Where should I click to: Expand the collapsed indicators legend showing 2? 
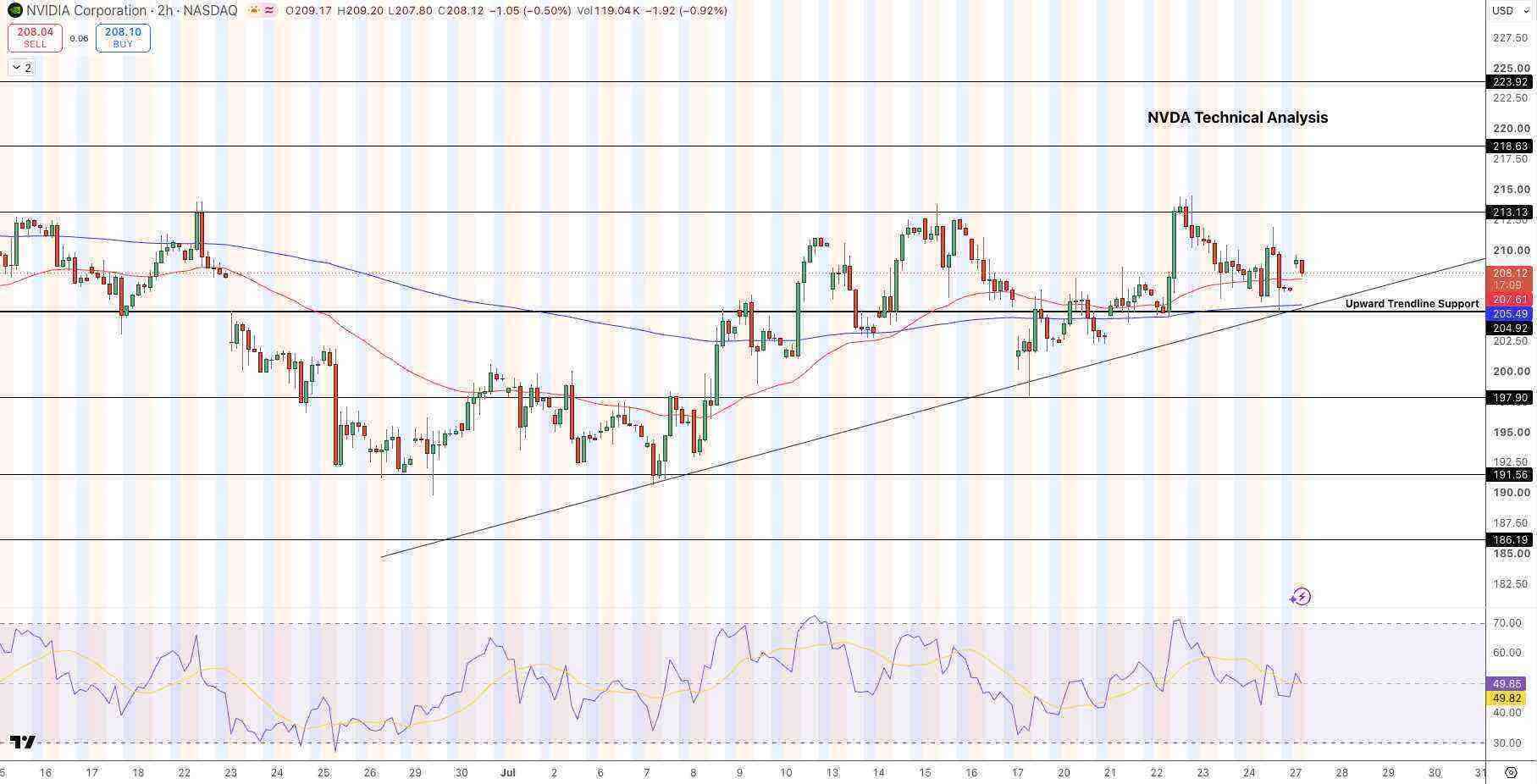pyautogui.click(x=22, y=68)
